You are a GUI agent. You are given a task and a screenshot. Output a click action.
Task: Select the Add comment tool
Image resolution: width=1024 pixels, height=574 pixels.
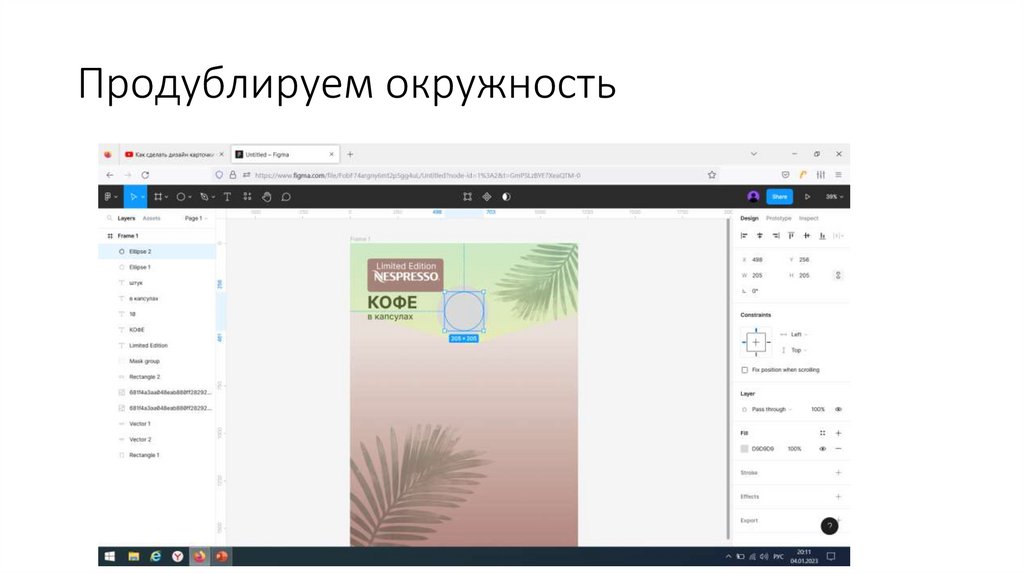pos(286,197)
